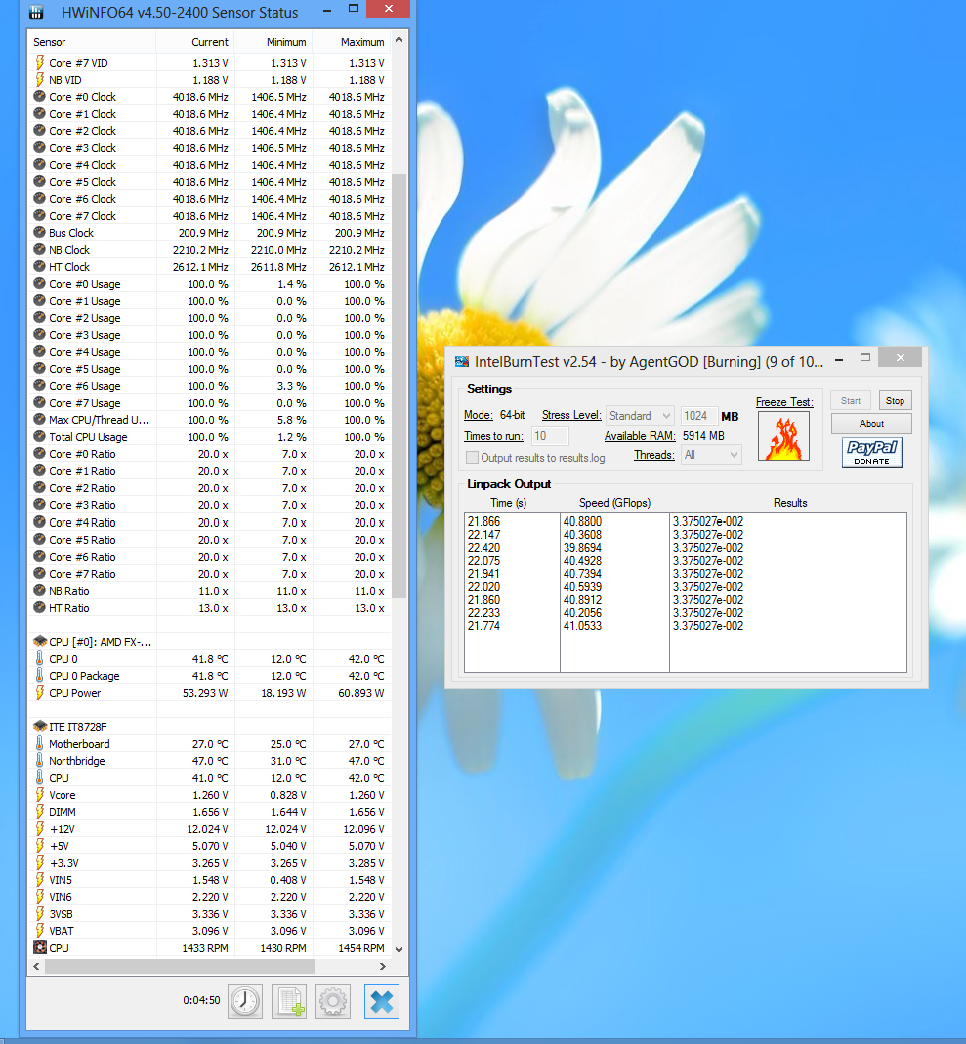Viewport: 966px width, 1044px height.
Task: Click the chip icon beside ITE IT8728F
Action: click(40, 726)
